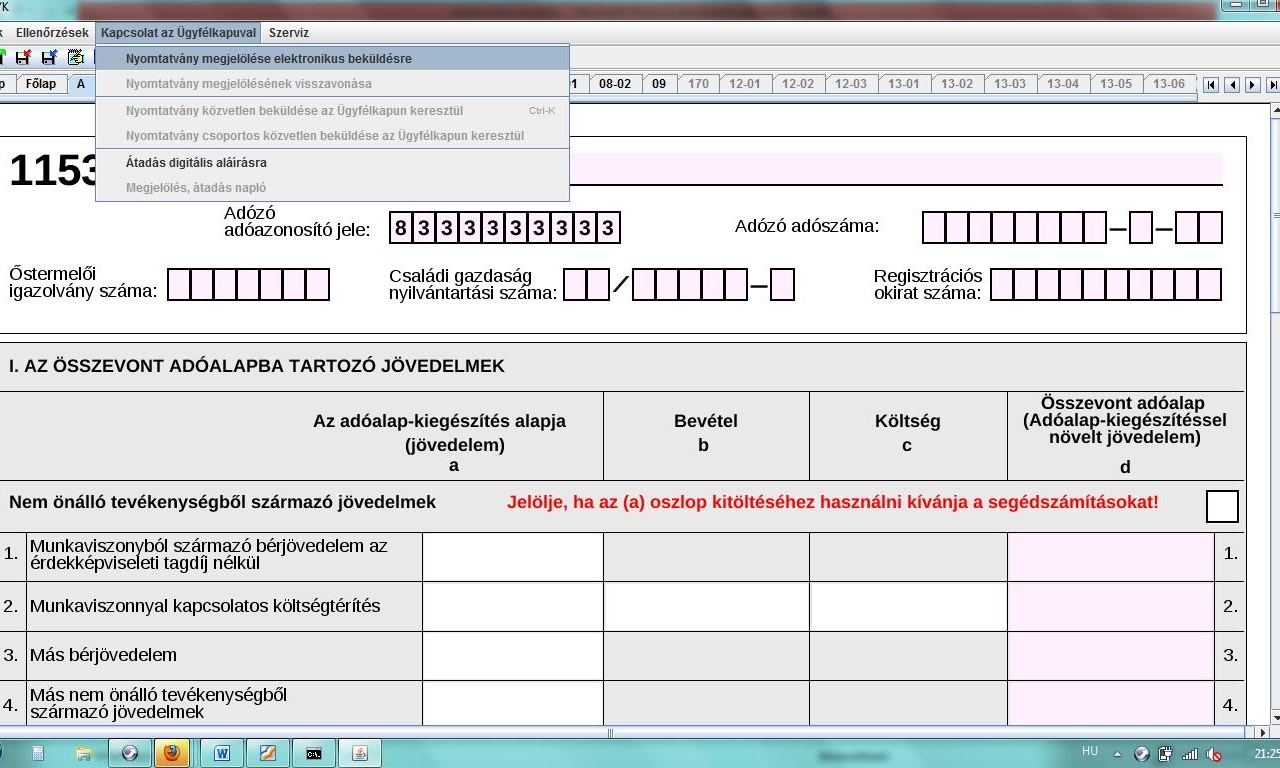The image size is (1280, 768).
Task: Click the horizontal scrollbar at the bottom
Action: (610, 733)
